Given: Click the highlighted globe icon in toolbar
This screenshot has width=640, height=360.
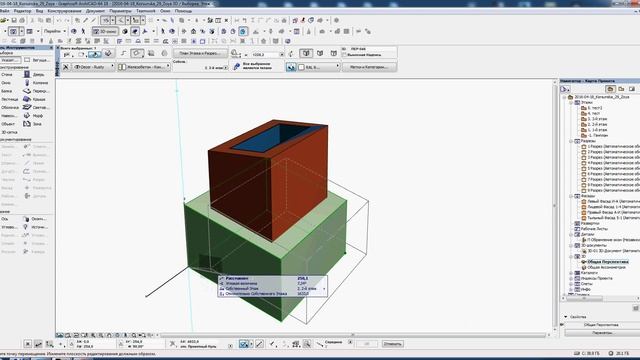Looking at the screenshot, I should click(243, 31).
